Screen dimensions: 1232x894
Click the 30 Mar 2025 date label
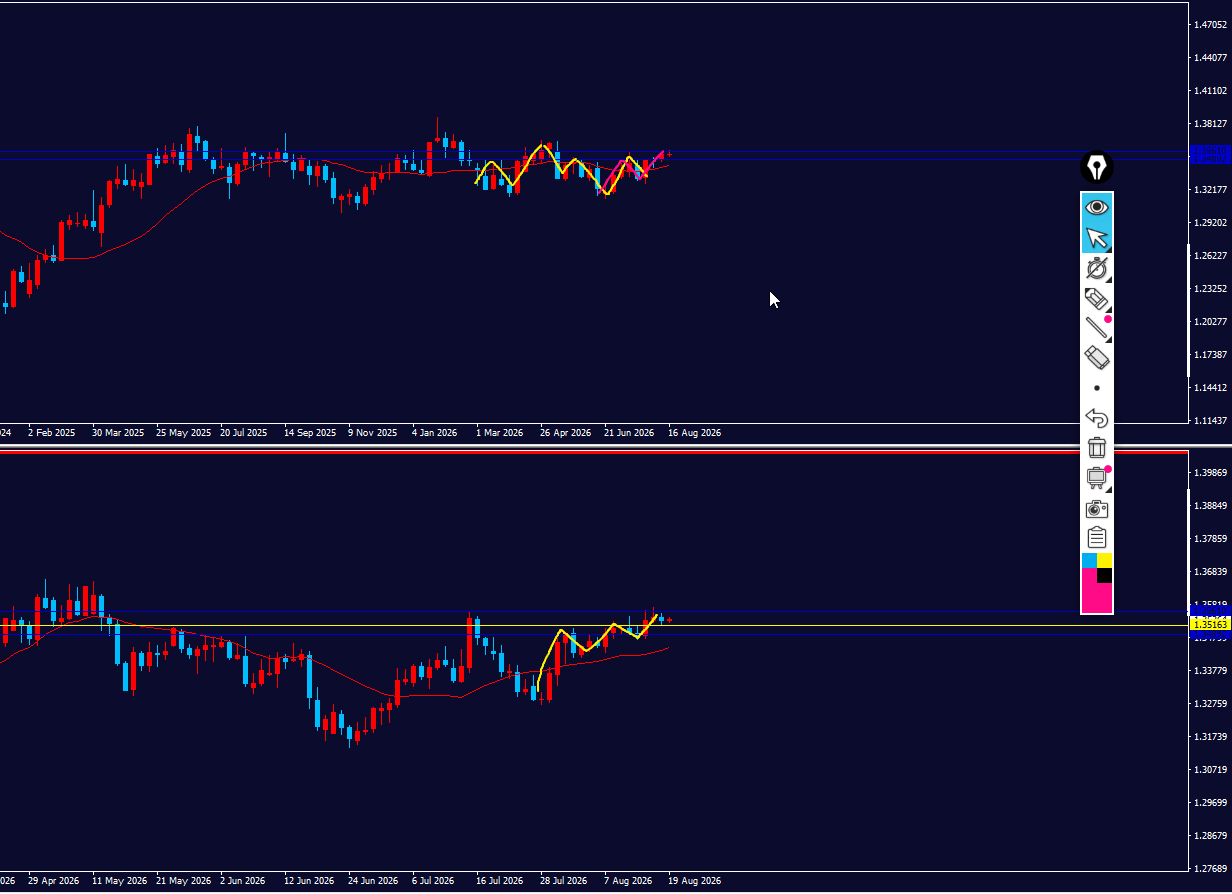119,433
